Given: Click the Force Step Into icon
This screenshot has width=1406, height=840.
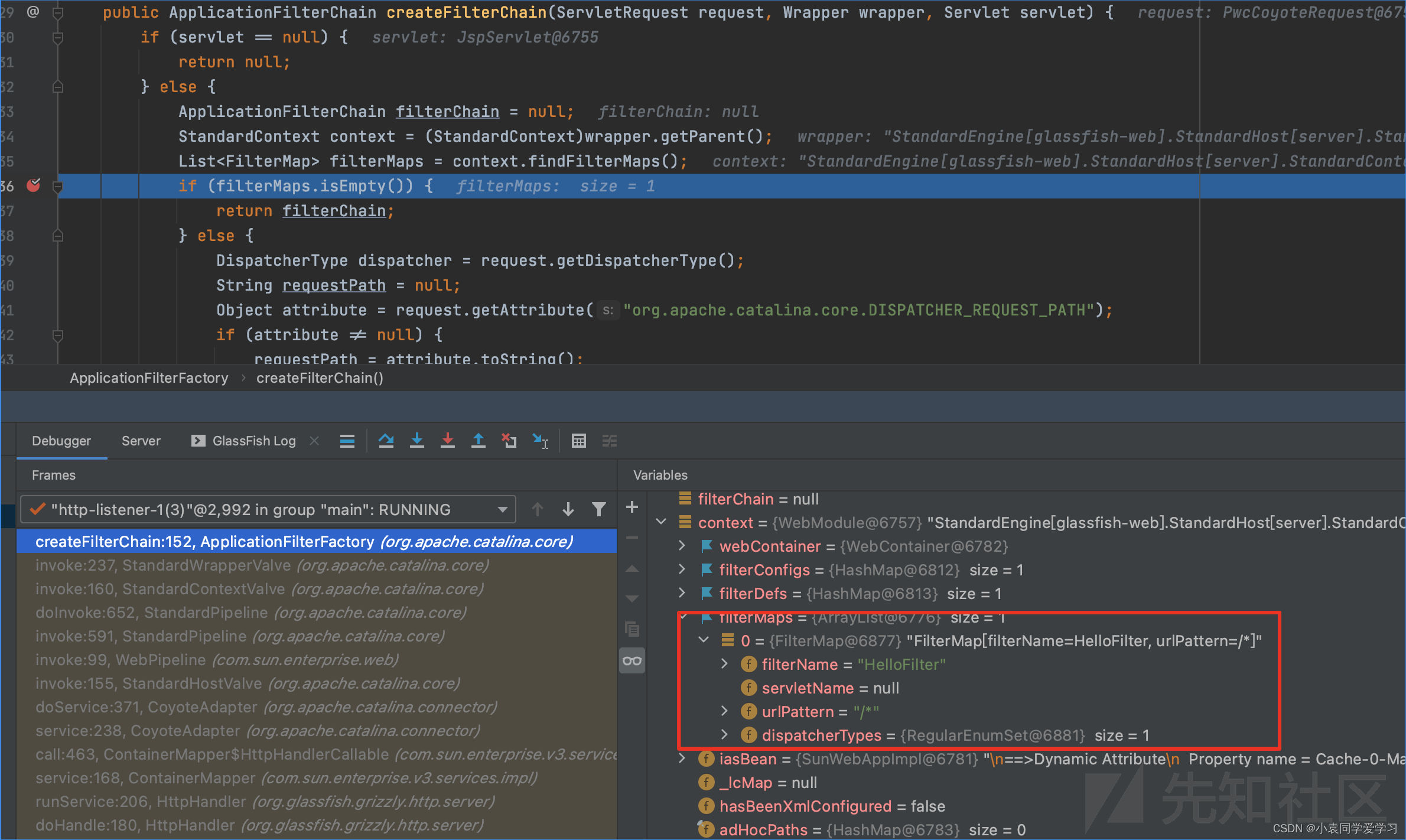Looking at the screenshot, I should click(448, 441).
